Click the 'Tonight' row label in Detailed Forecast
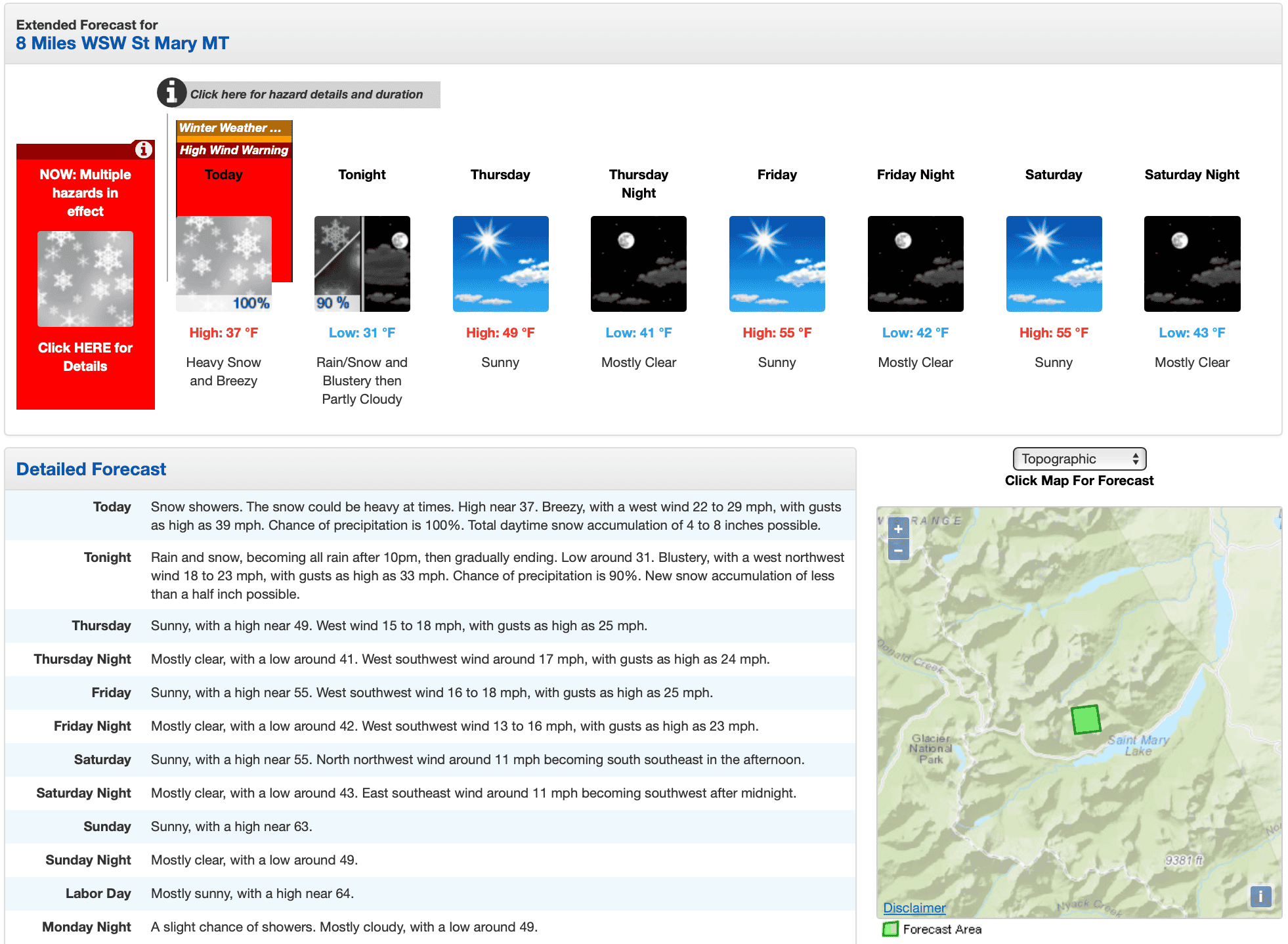 point(108,557)
